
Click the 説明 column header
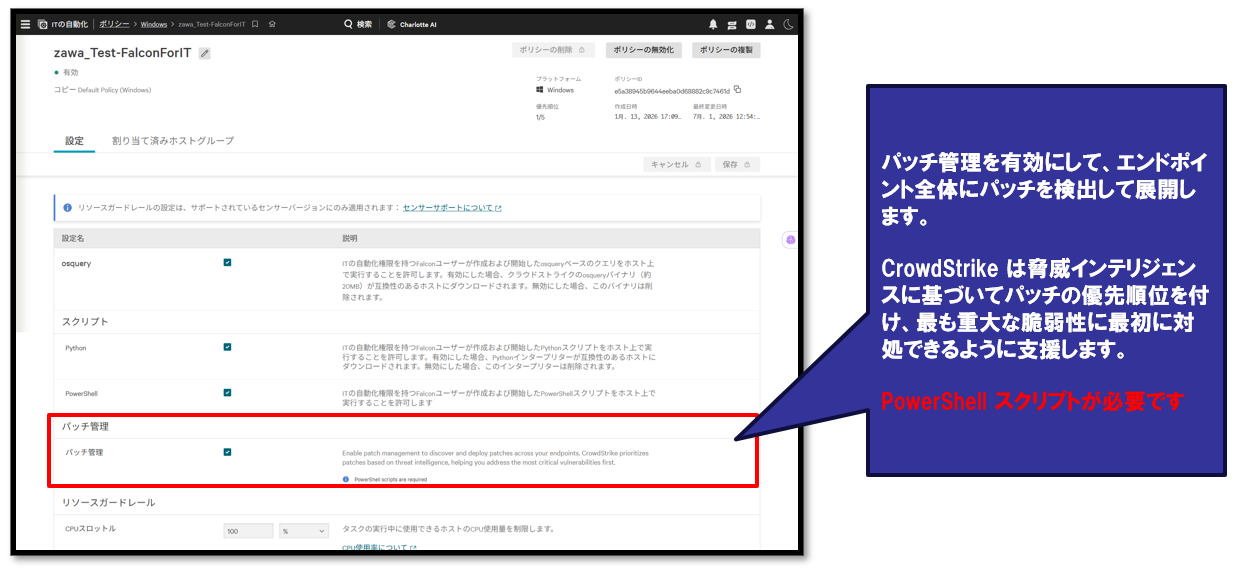(x=350, y=239)
